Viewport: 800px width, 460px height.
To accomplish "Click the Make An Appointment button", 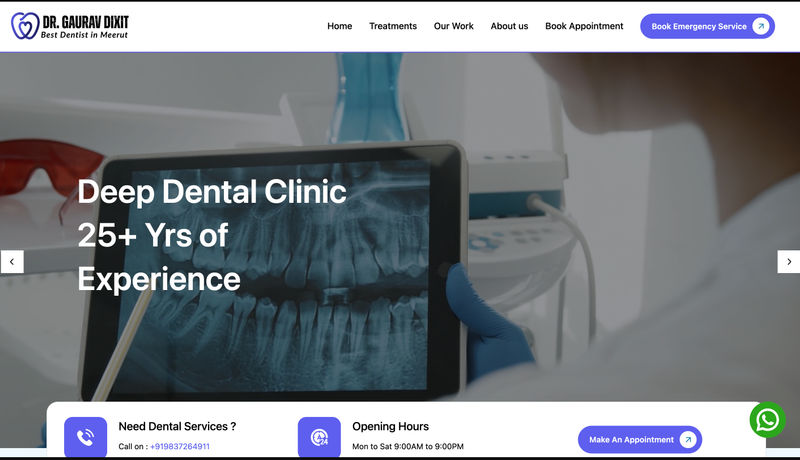I will pos(640,439).
